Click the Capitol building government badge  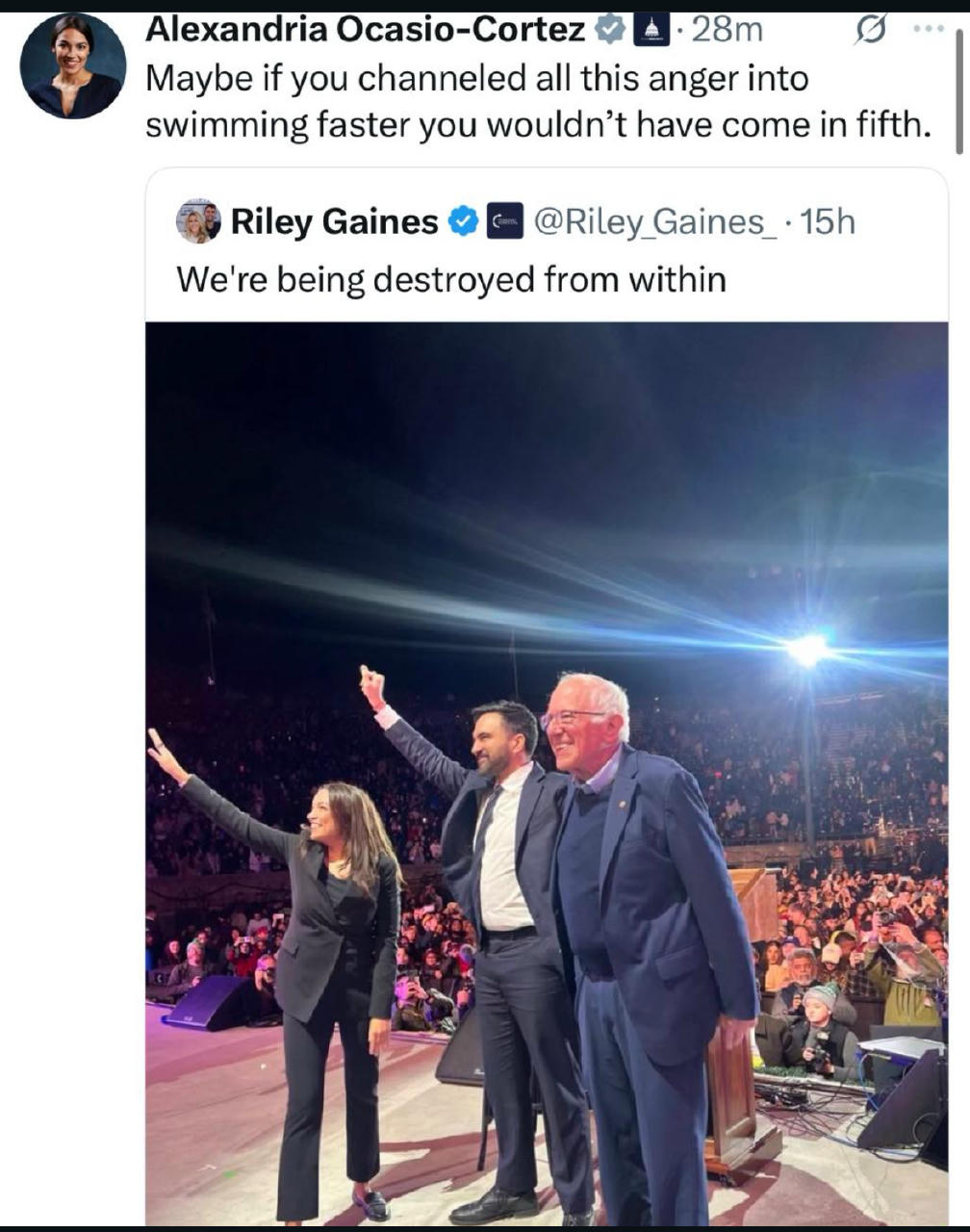coord(651,32)
